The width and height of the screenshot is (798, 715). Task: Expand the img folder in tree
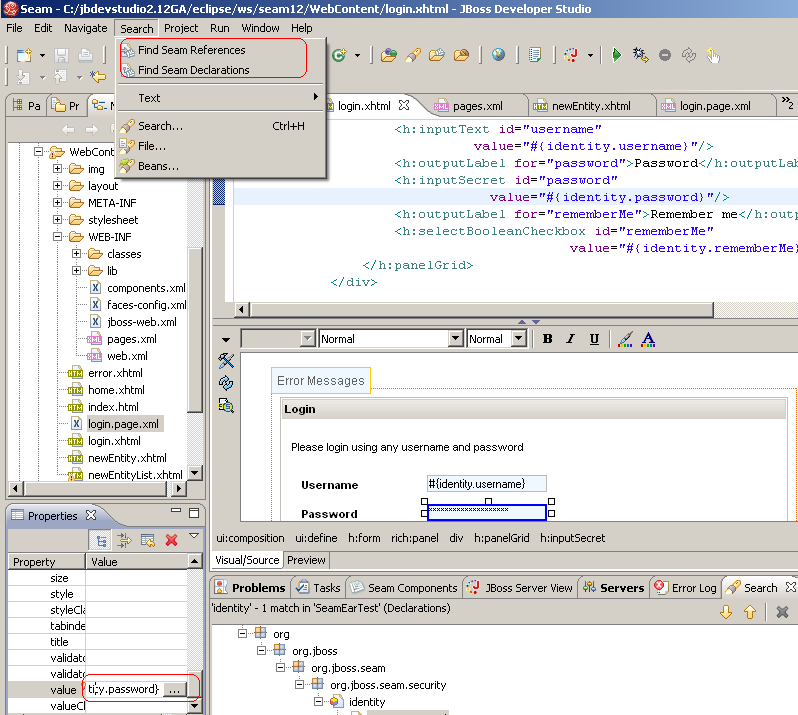tap(59, 169)
